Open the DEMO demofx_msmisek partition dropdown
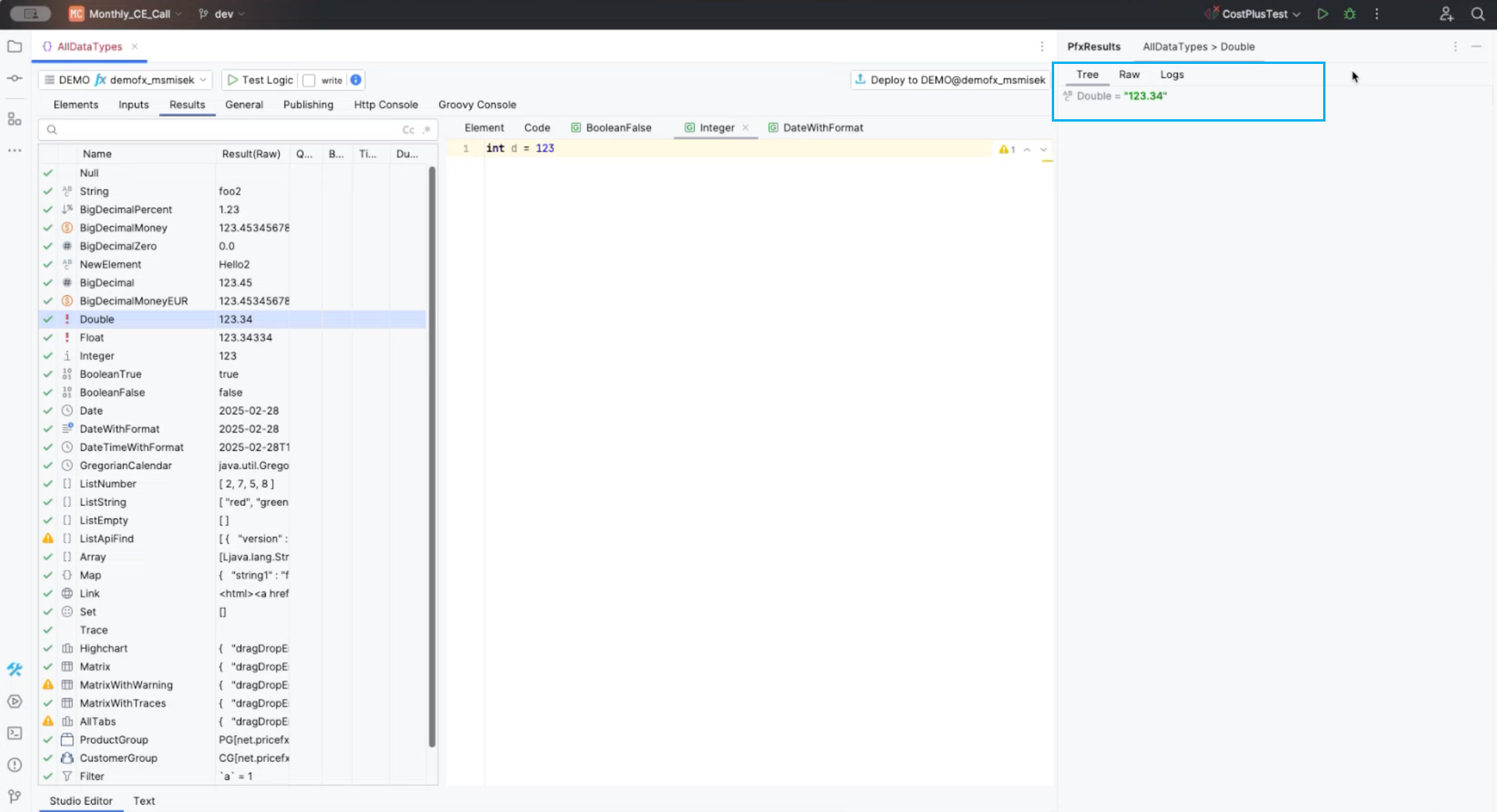The width and height of the screenshot is (1497, 812). pos(125,80)
